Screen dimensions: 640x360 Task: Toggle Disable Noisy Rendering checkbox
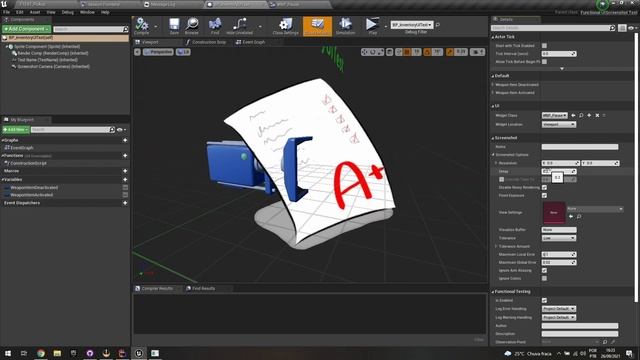click(x=544, y=187)
